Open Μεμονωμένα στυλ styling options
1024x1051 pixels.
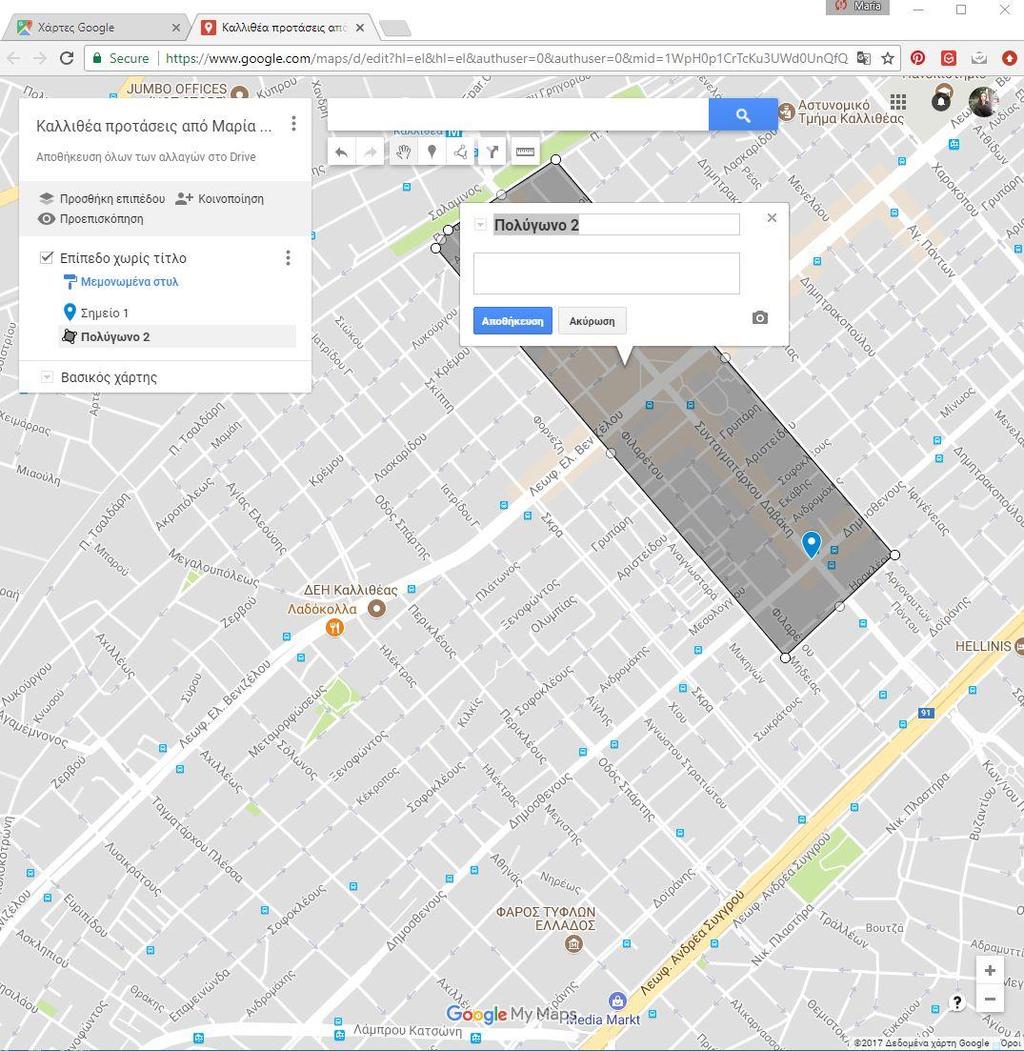129,282
